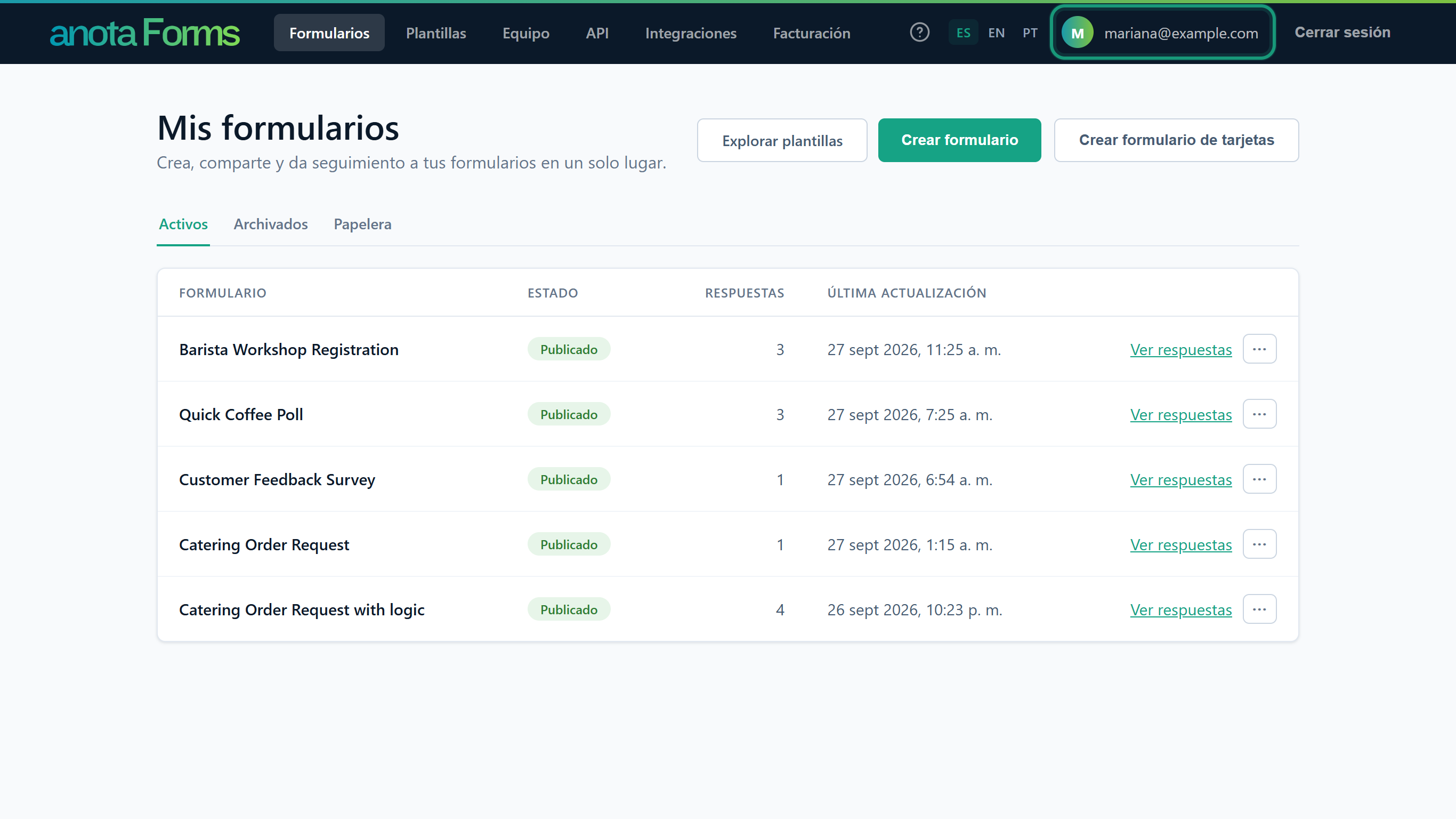Open the Plantillas nav item
The height and width of the screenshot is (819, 1456).
436,33
